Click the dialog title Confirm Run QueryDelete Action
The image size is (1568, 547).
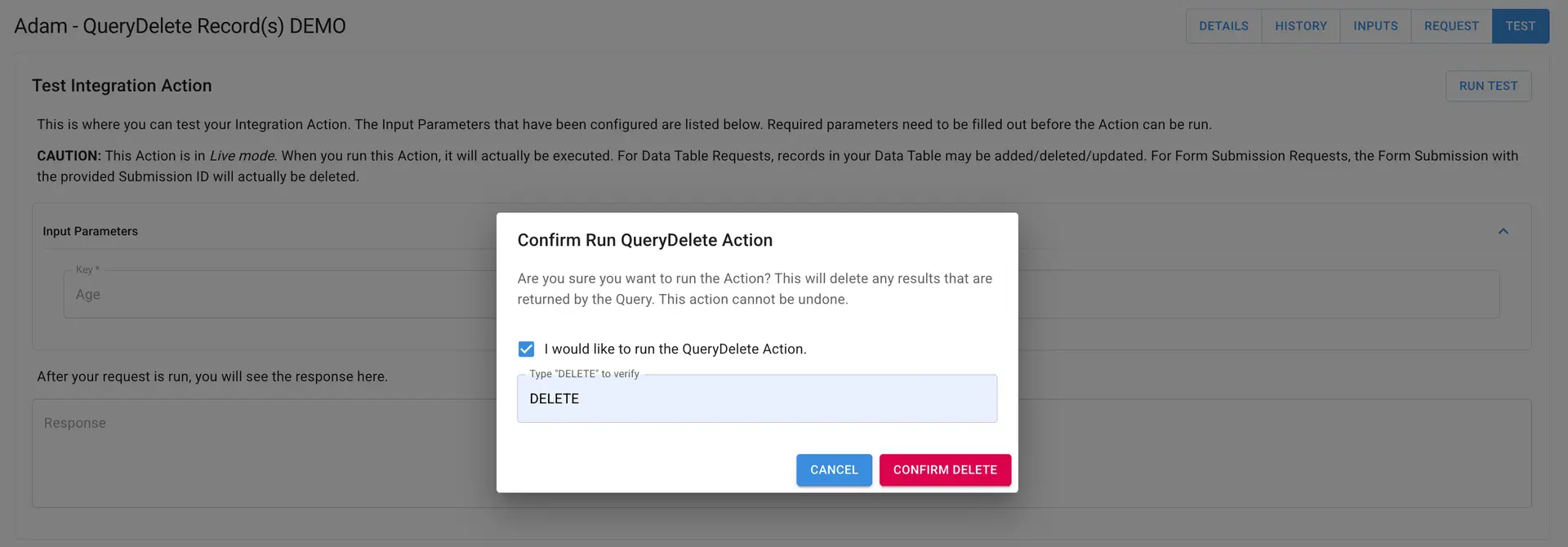645,239
